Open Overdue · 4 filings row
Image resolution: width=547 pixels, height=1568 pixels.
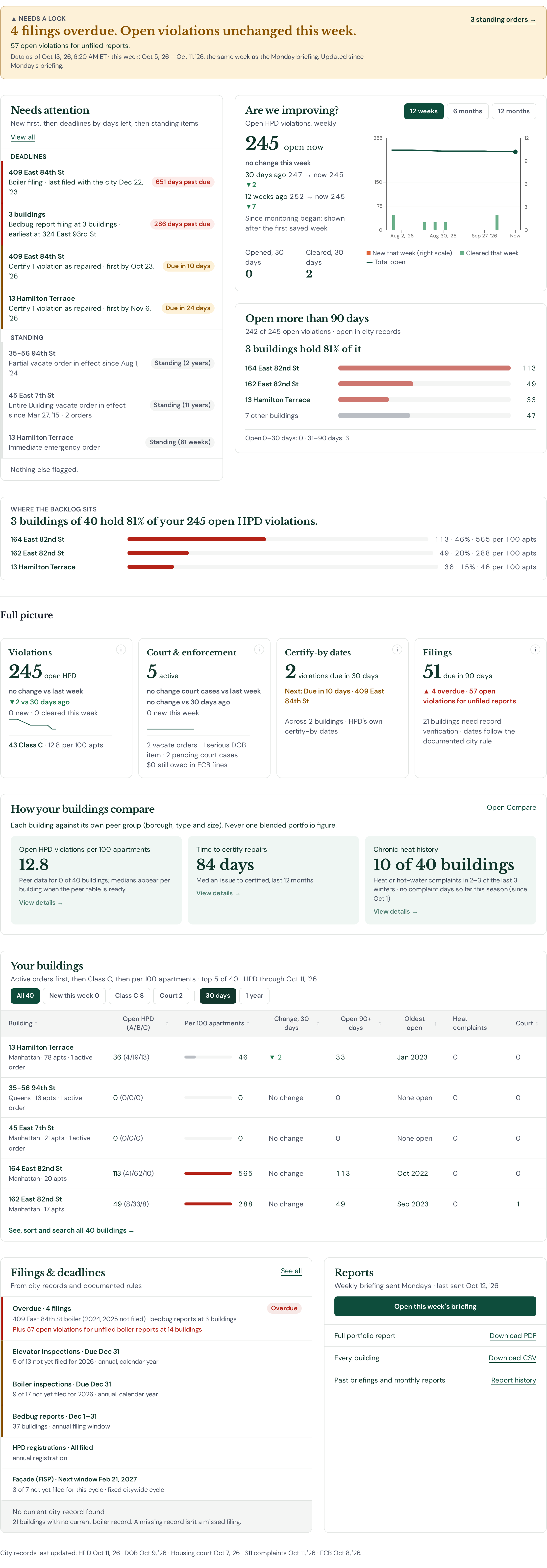click(156, 1318)
